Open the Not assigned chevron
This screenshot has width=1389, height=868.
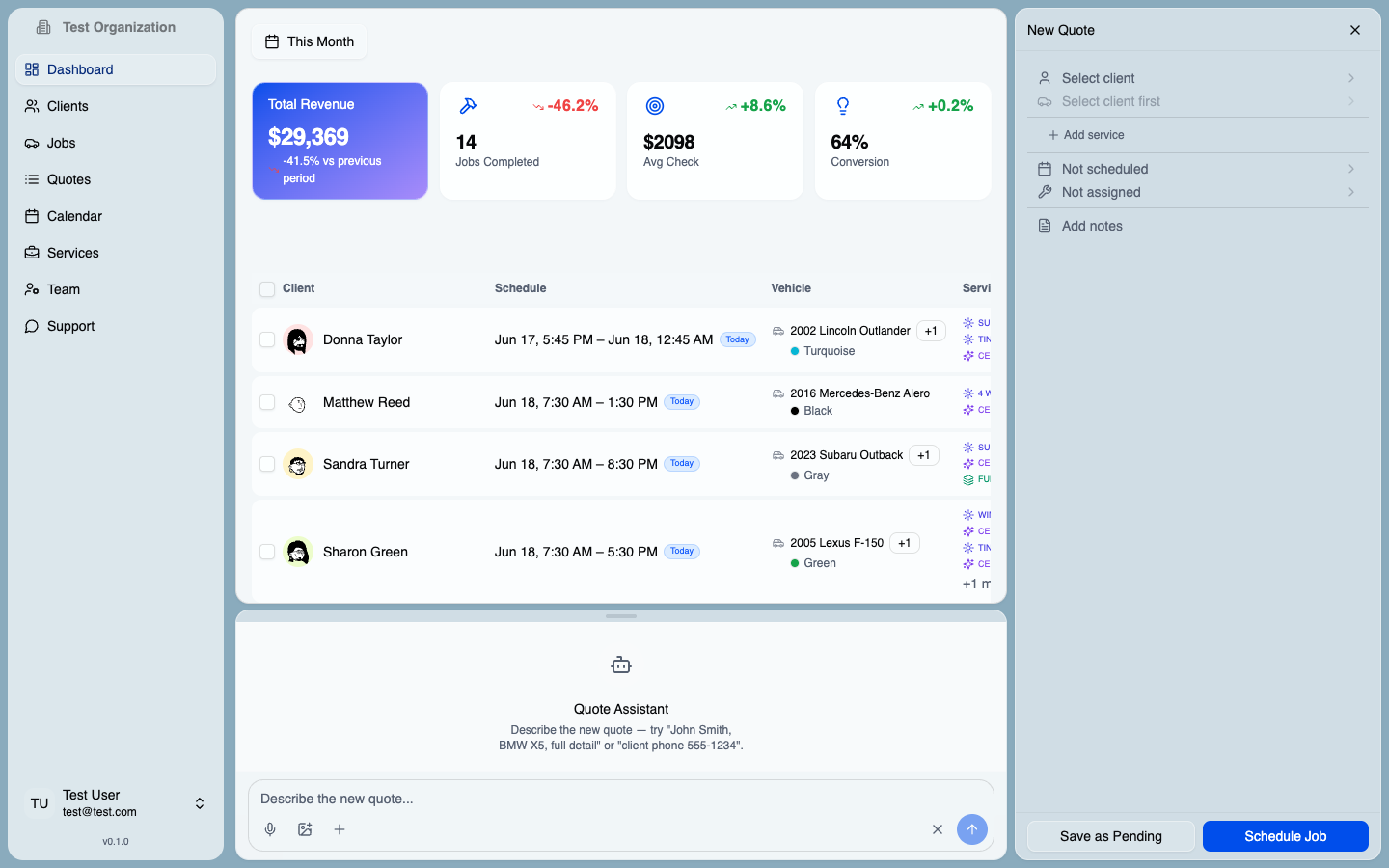coord(1351,192)
